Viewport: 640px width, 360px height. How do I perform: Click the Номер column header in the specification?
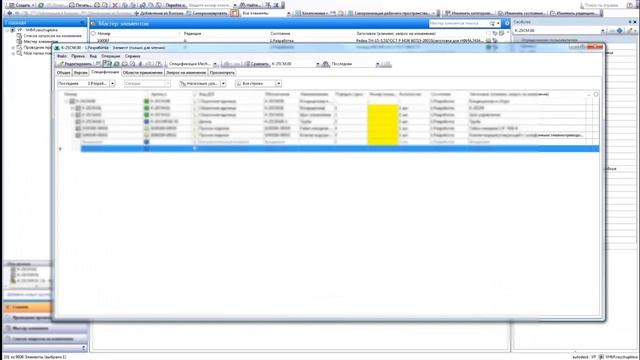pyautogui.click(x=71, y=94)
